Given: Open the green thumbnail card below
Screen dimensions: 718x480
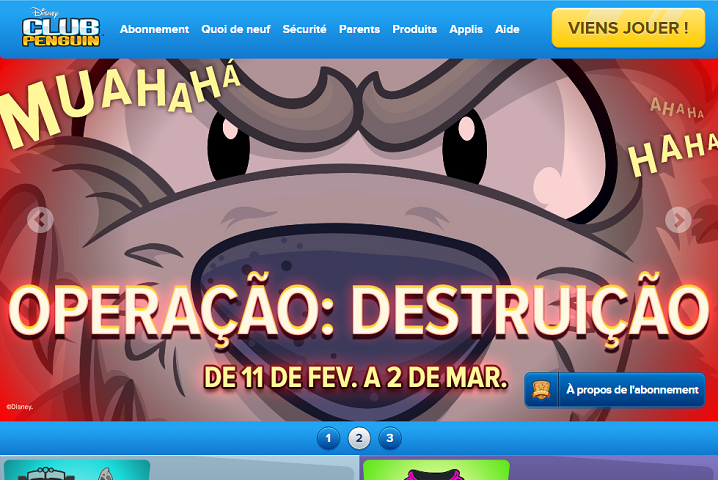Looking at the screenshot, I should click(x=436, y=470).
